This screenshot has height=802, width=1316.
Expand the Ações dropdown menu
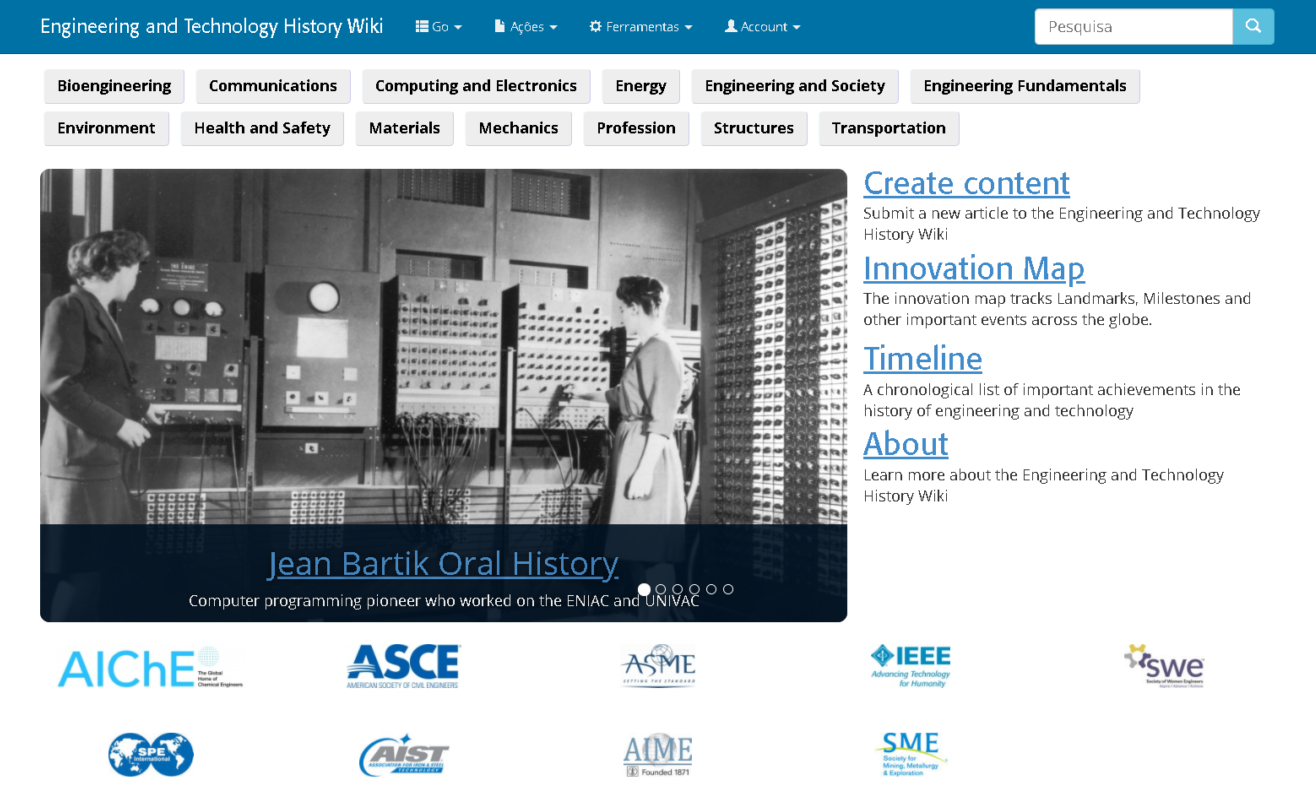tap(526, 27)
